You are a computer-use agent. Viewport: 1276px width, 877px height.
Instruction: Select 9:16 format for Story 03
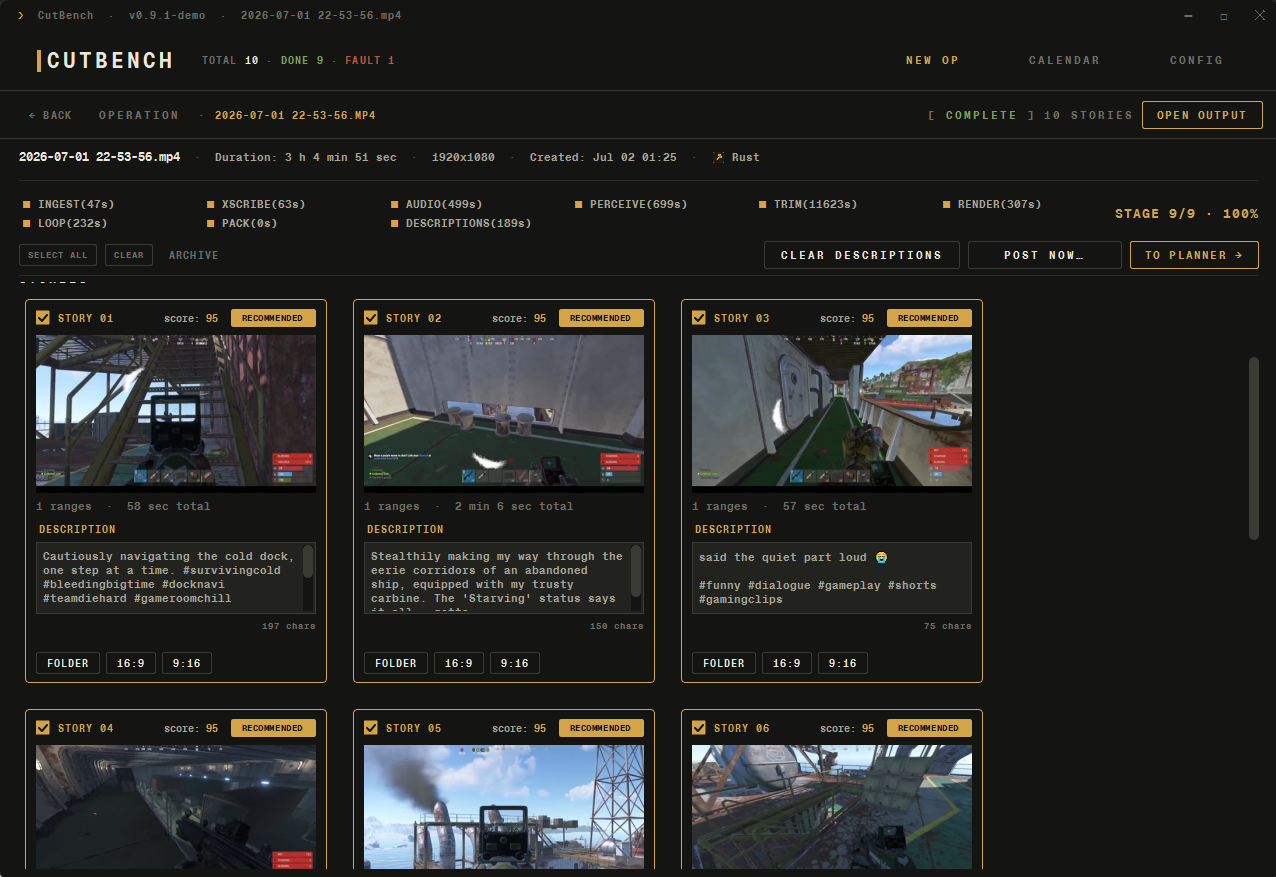843,663
